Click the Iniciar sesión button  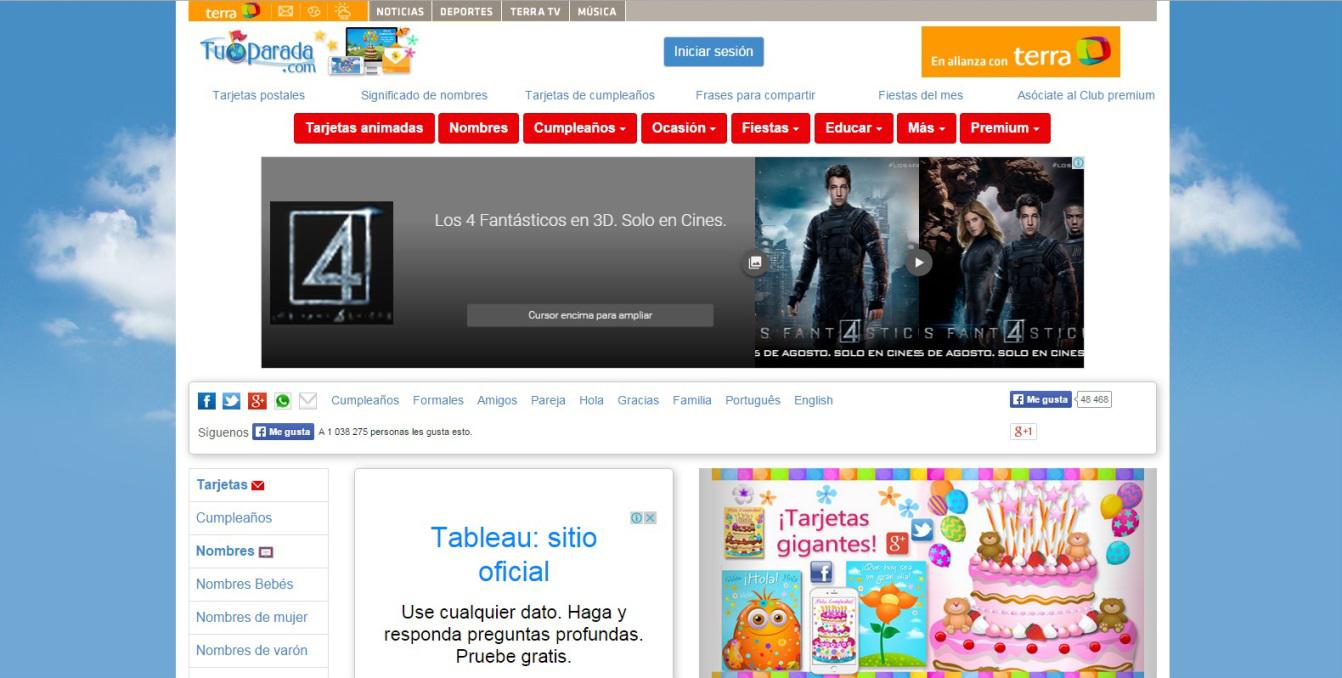[x=713, y=52]
